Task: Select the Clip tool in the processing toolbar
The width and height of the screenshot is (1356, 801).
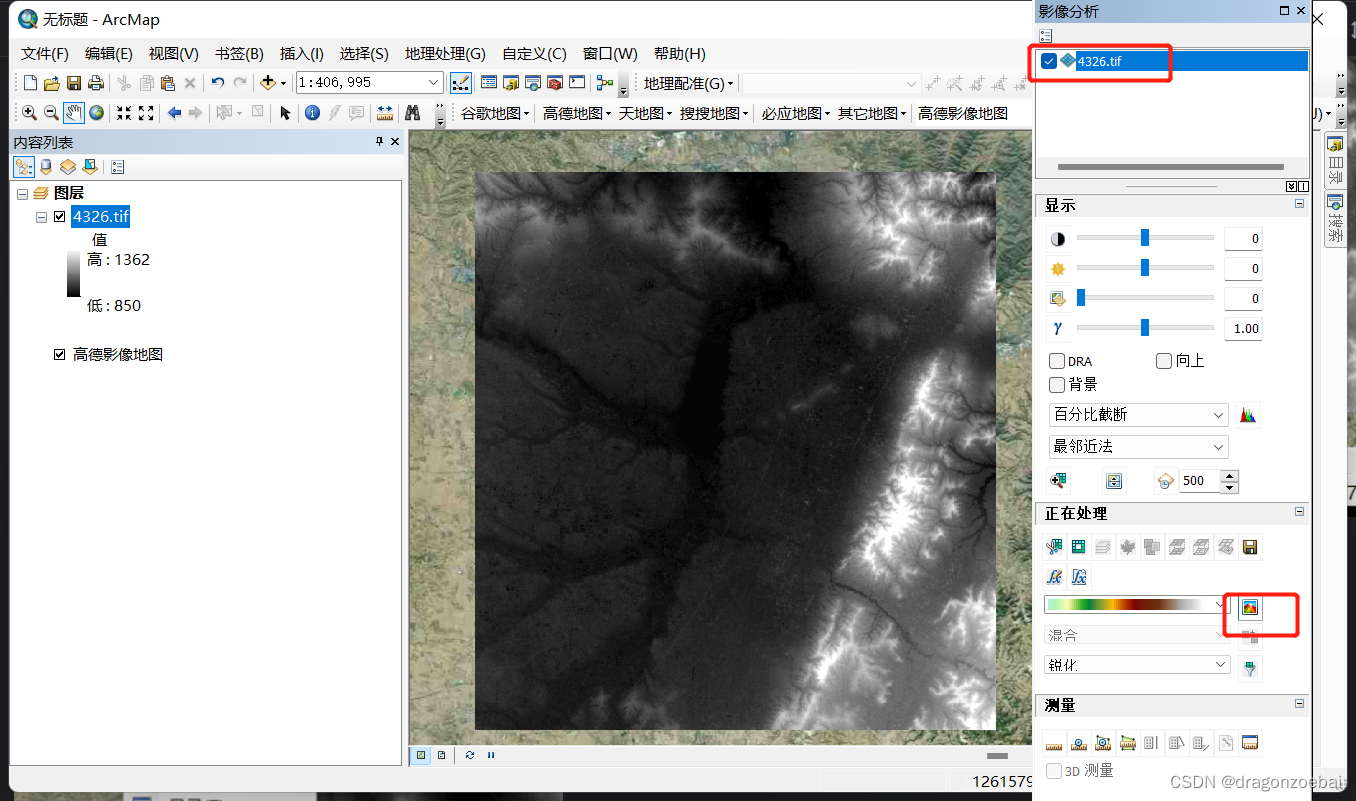Action: [1054, 547]
